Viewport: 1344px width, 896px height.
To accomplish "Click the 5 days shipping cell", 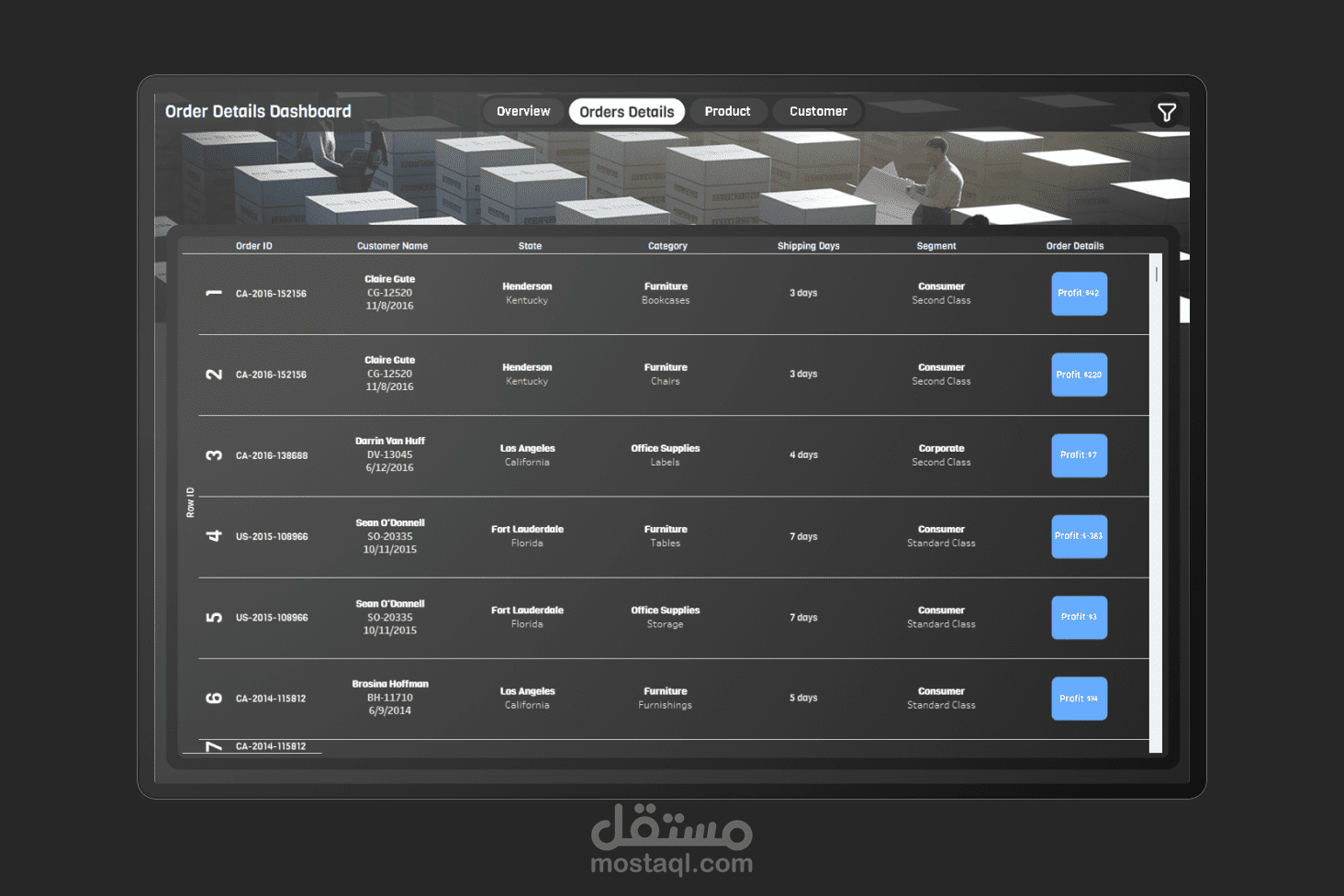I will click(803, 698).
